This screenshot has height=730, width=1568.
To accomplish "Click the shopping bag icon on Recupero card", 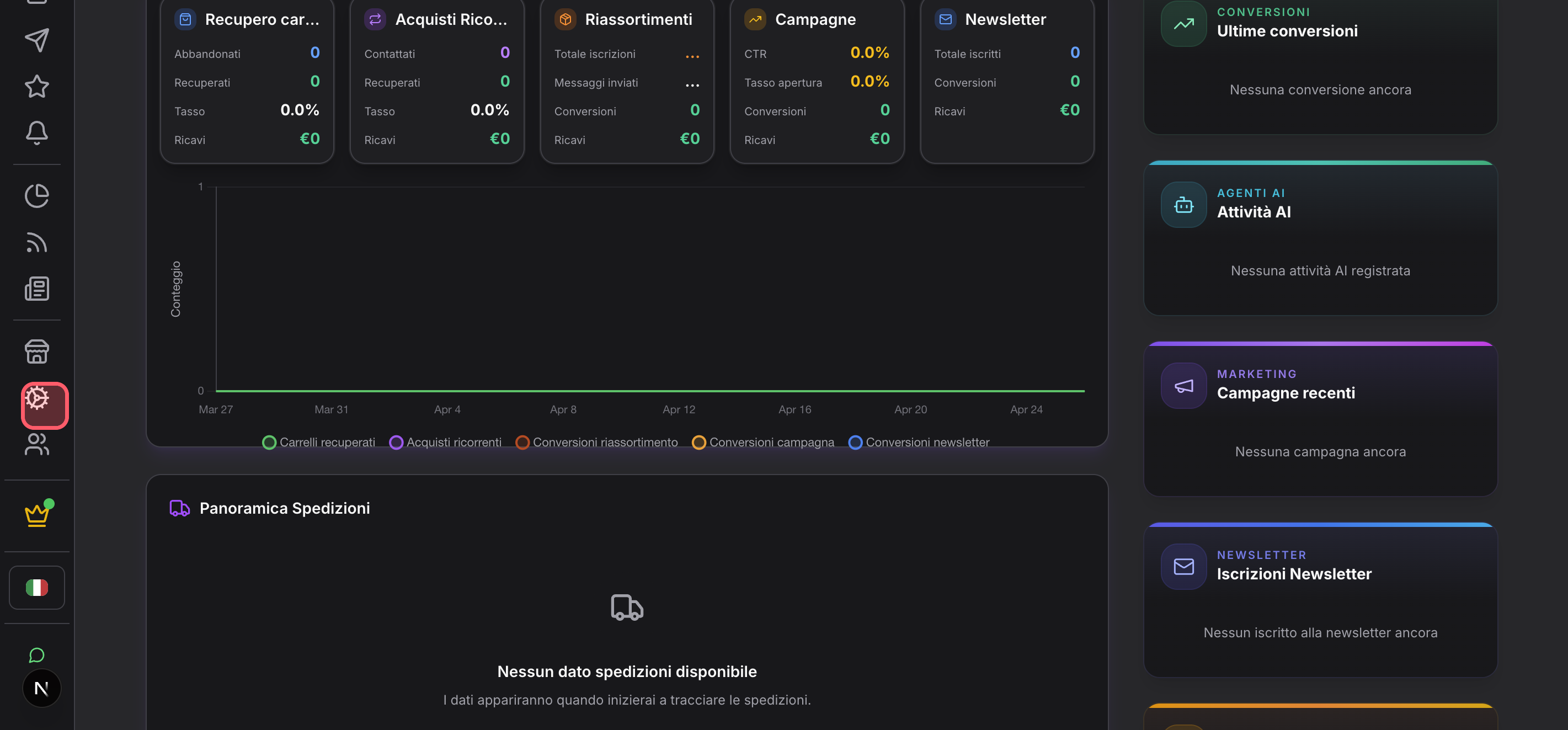I will click(185, 19).
